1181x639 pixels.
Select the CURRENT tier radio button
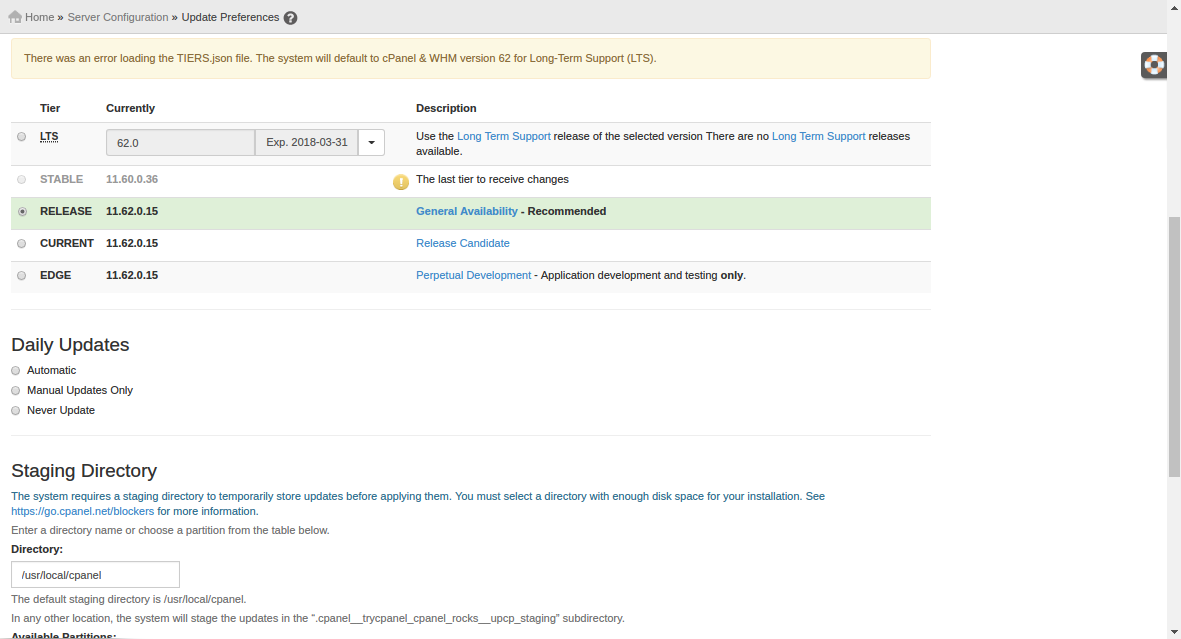point(22,243)
